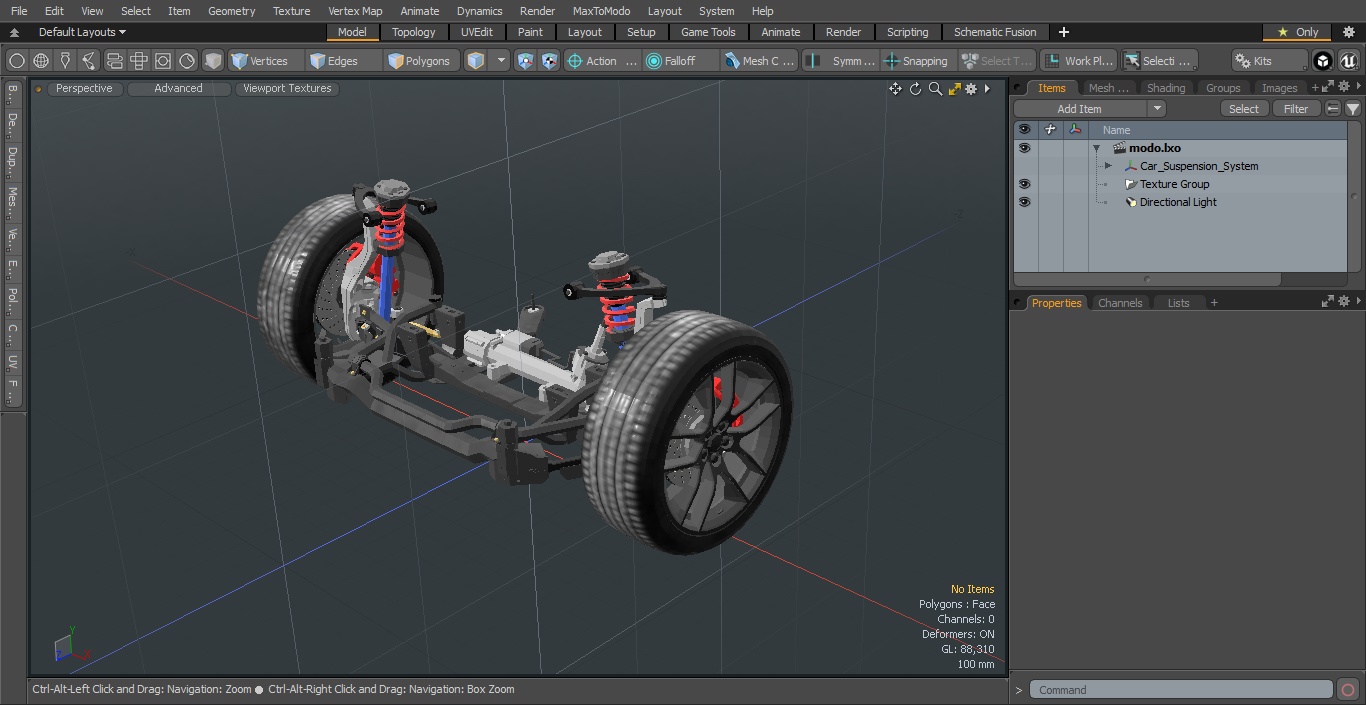Activate the pen tool icon
This screenshot has height=705, width=1366.
[x=65, y=61]
